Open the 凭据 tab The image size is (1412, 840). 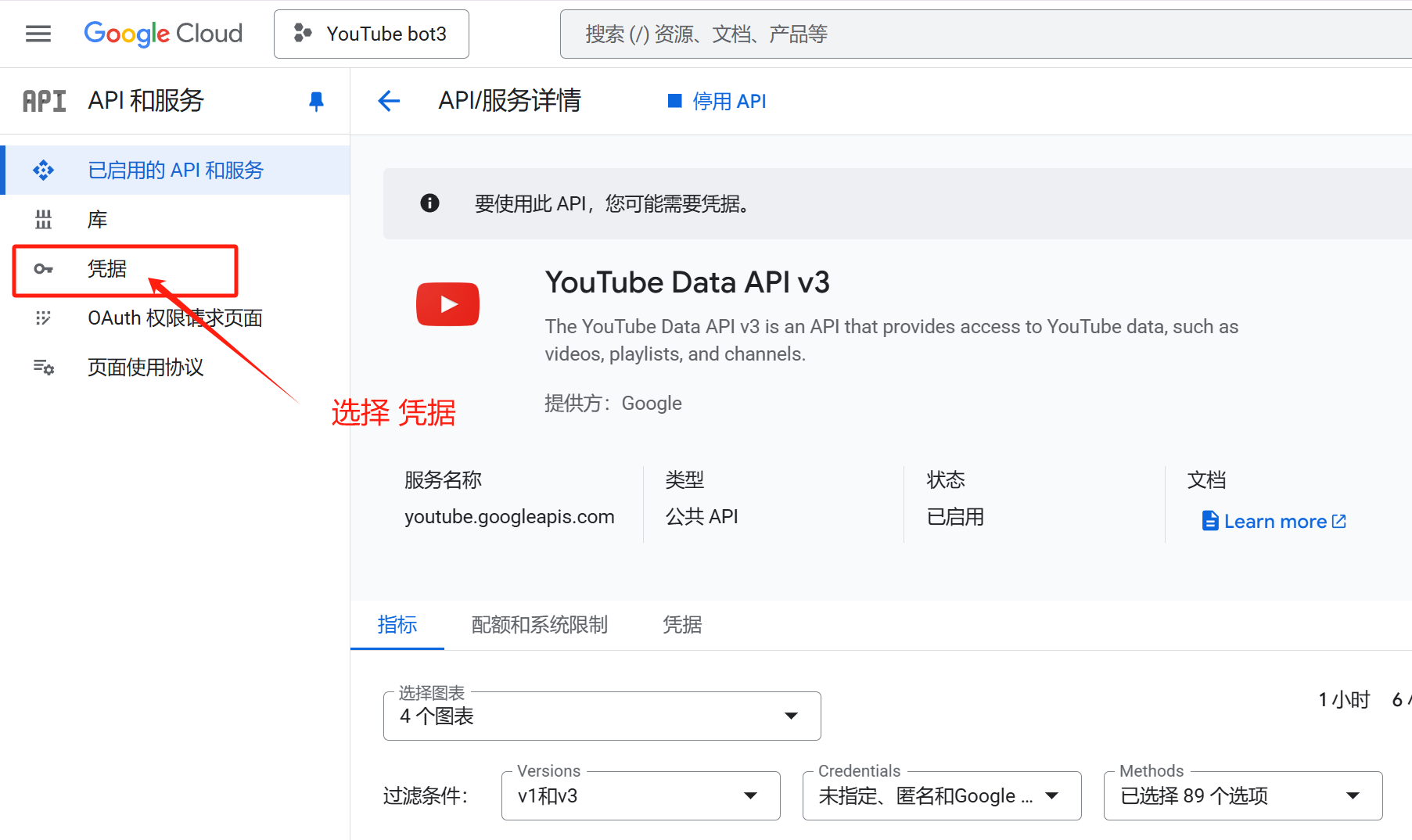pos(681,625)
